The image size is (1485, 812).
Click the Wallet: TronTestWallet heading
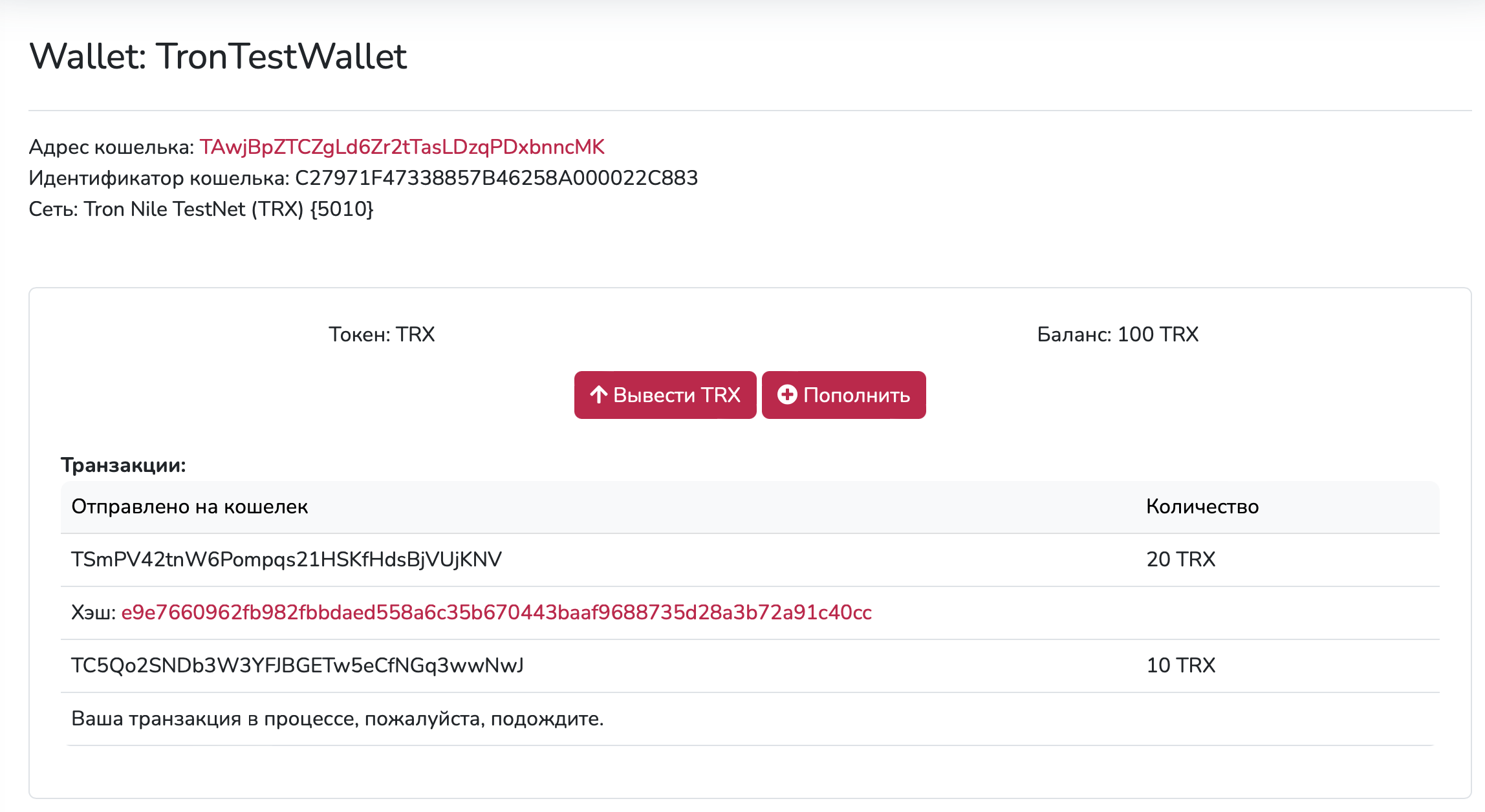pos(218,56)
